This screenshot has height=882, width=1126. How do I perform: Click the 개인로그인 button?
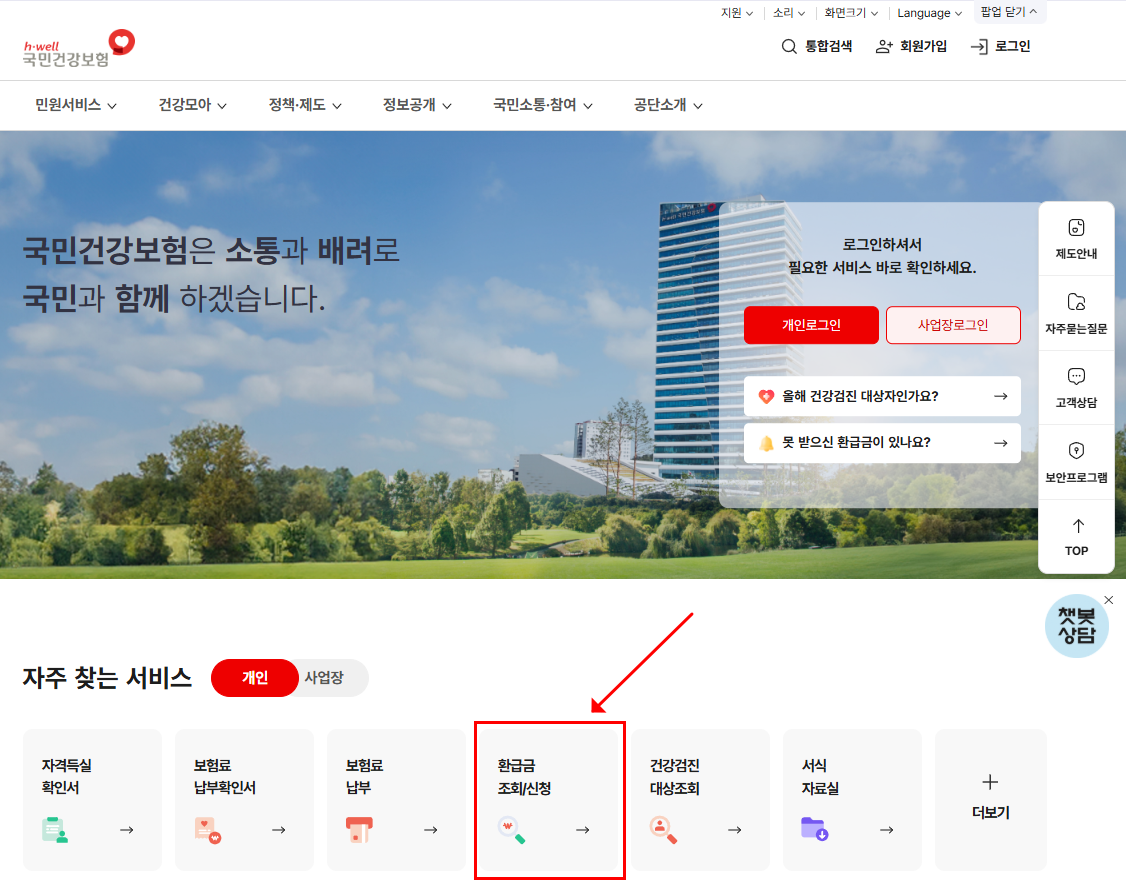[x=811, y=325]
